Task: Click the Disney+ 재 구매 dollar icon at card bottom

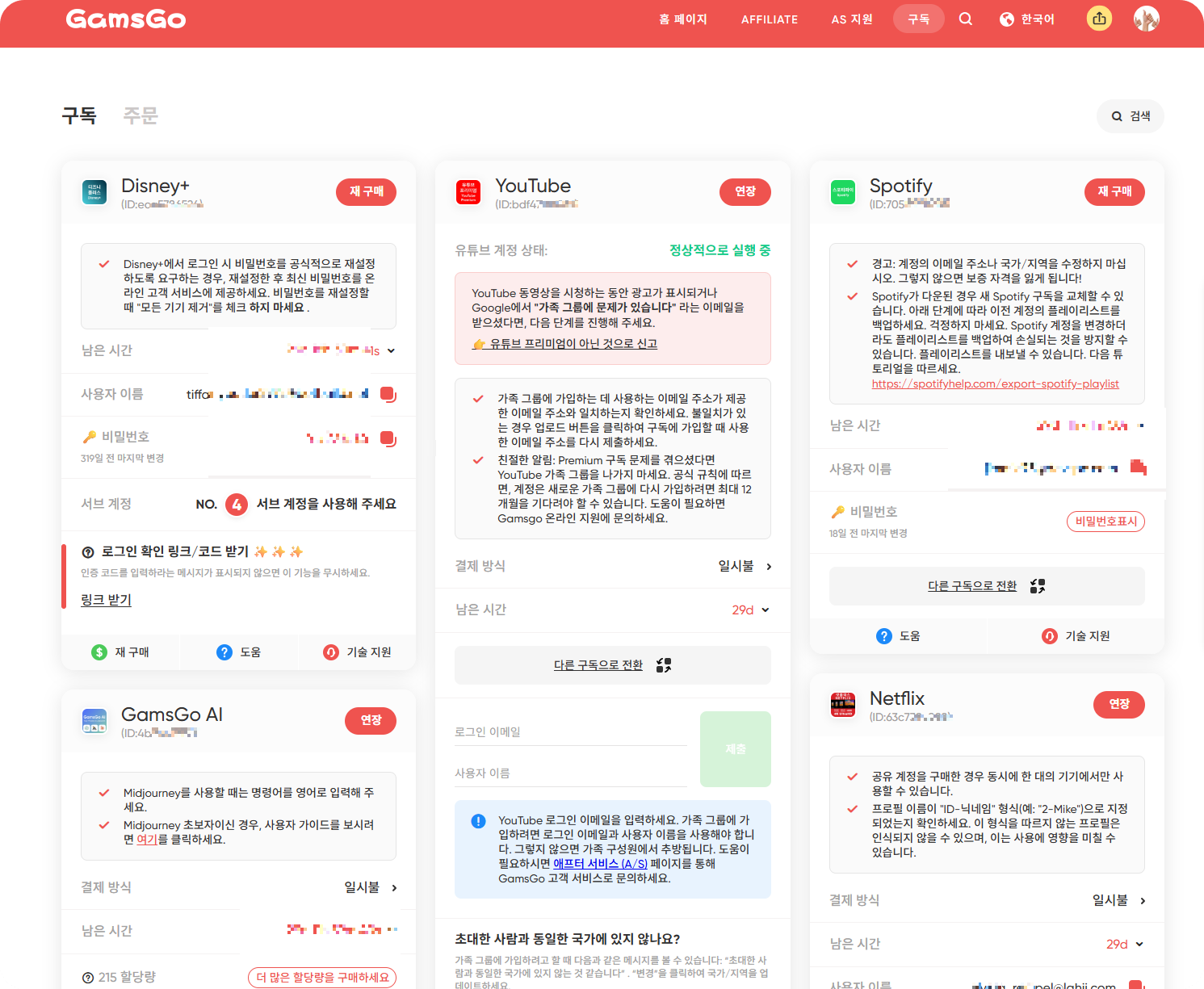Action: [x=99, y=652]
